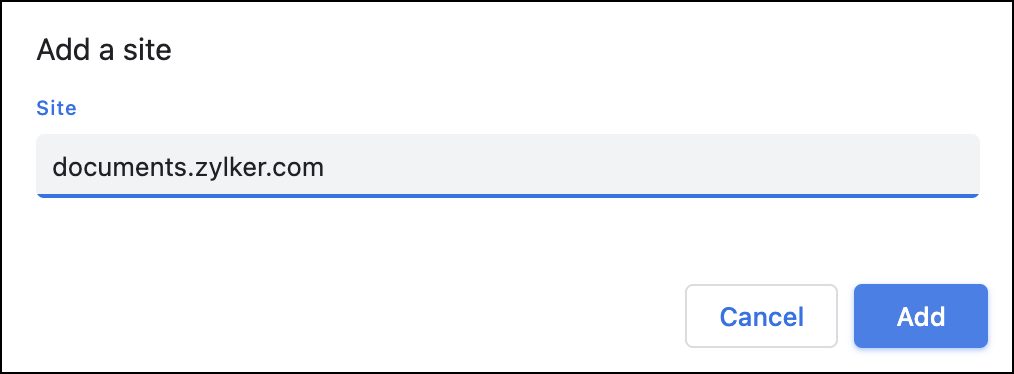
Task: Click the documents.zylker.com text in the field
Action: tap(188, 168)
